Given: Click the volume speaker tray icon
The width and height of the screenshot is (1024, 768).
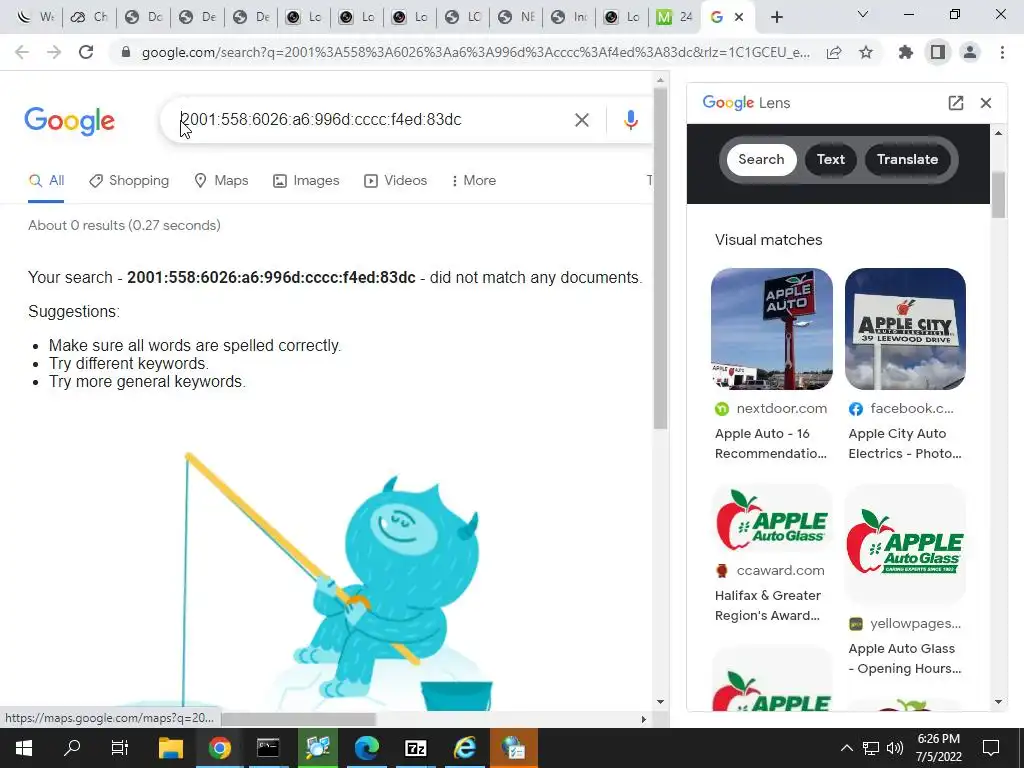Looking at the screenshot, I should coord(895,748).
